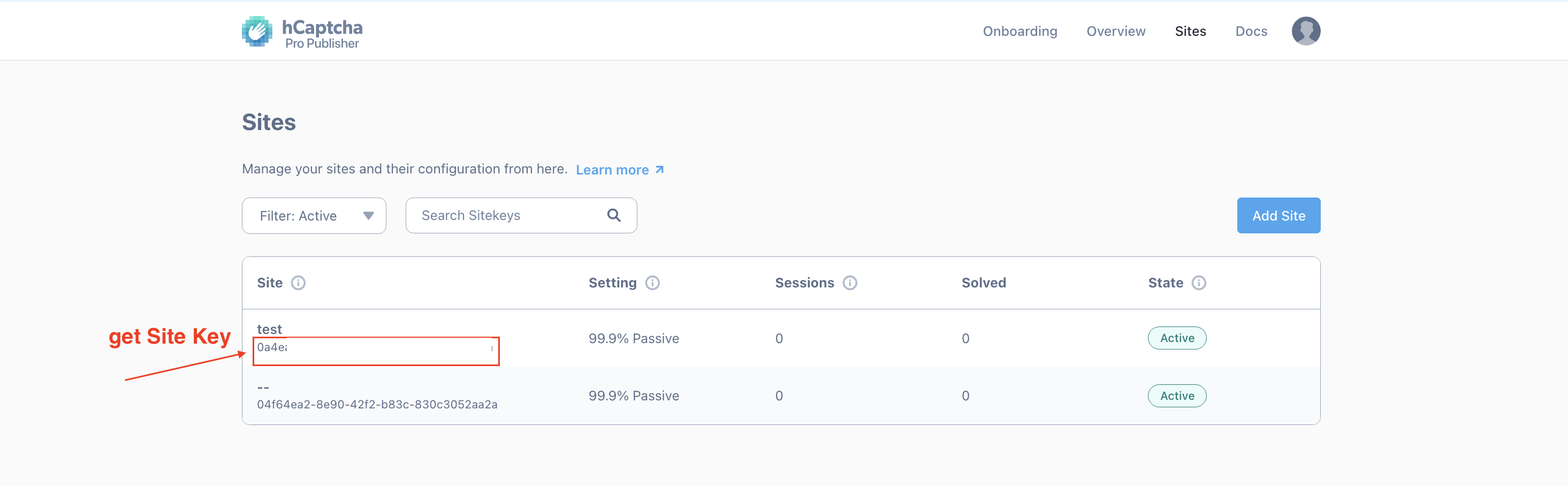Open the user profile avatar menu
1568x486 pixels.
click(1306, 31)
